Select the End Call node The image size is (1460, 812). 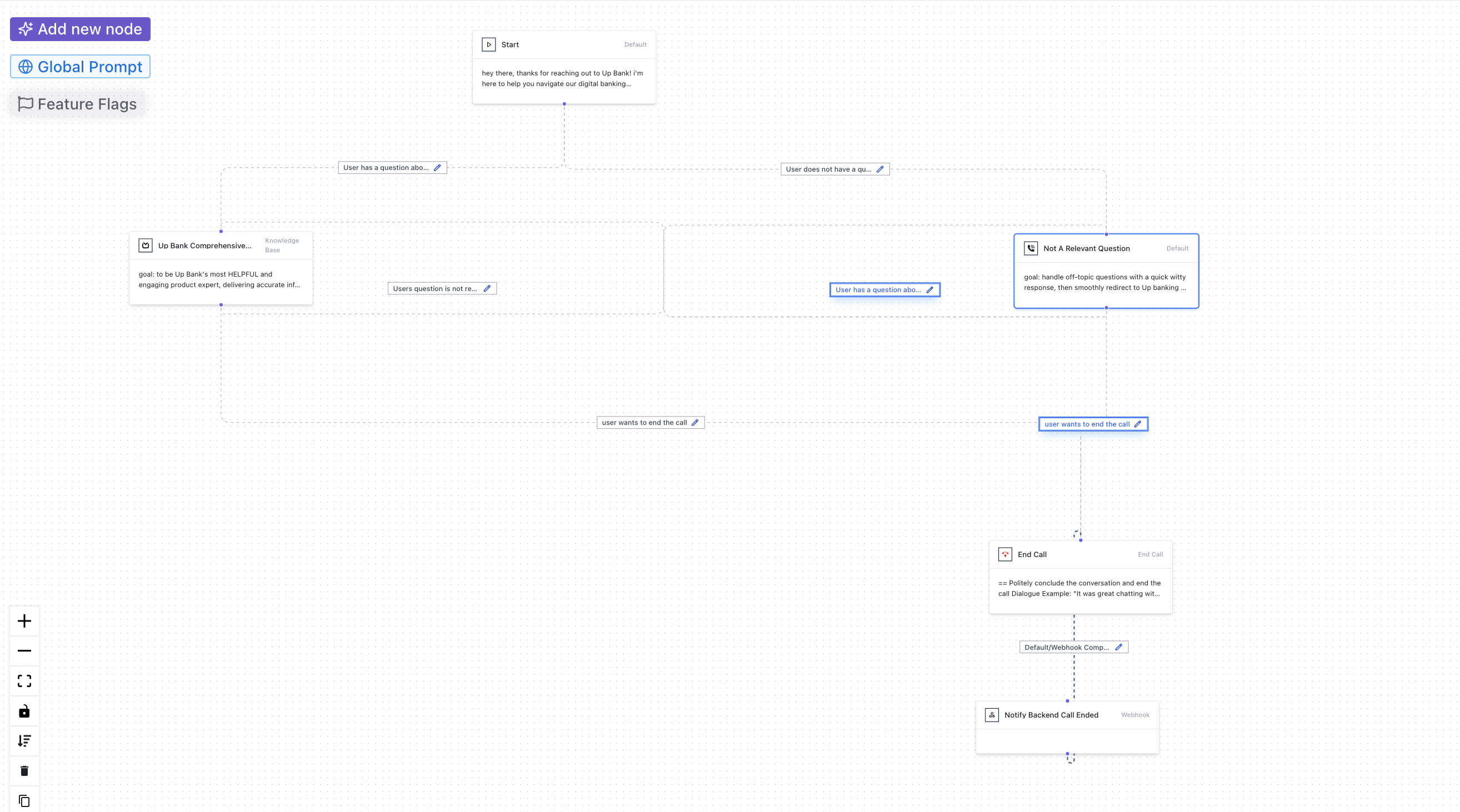(1079, 577)
